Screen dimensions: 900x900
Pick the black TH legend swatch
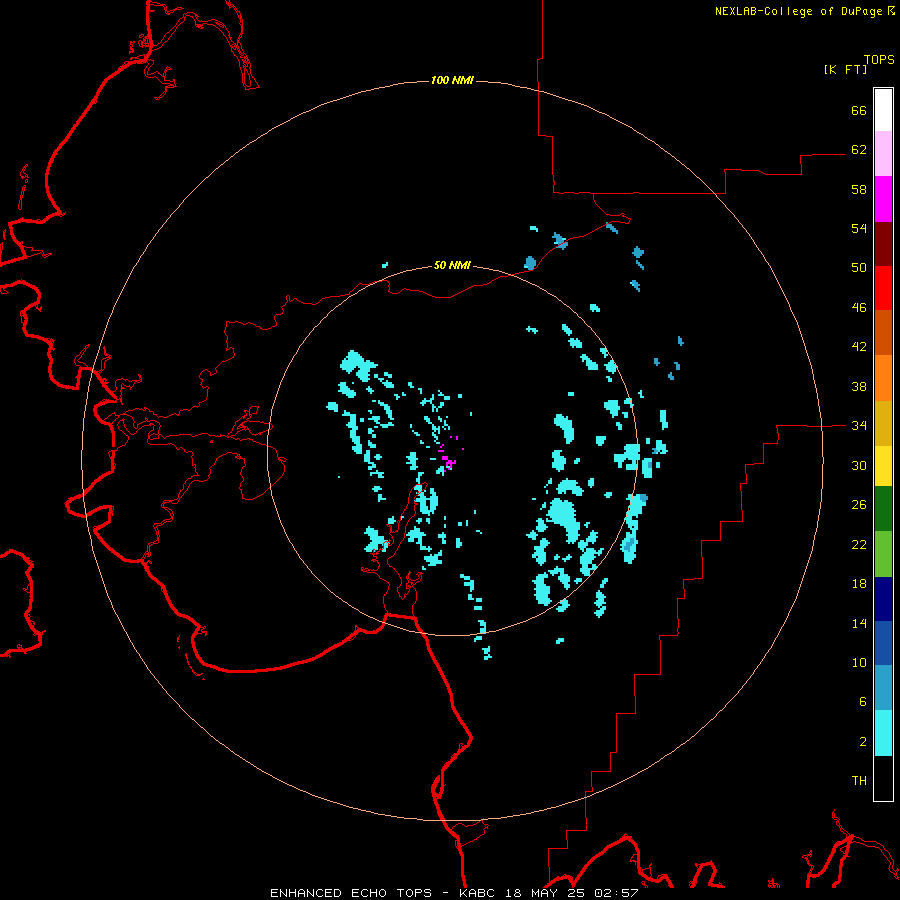click(883, 778)
